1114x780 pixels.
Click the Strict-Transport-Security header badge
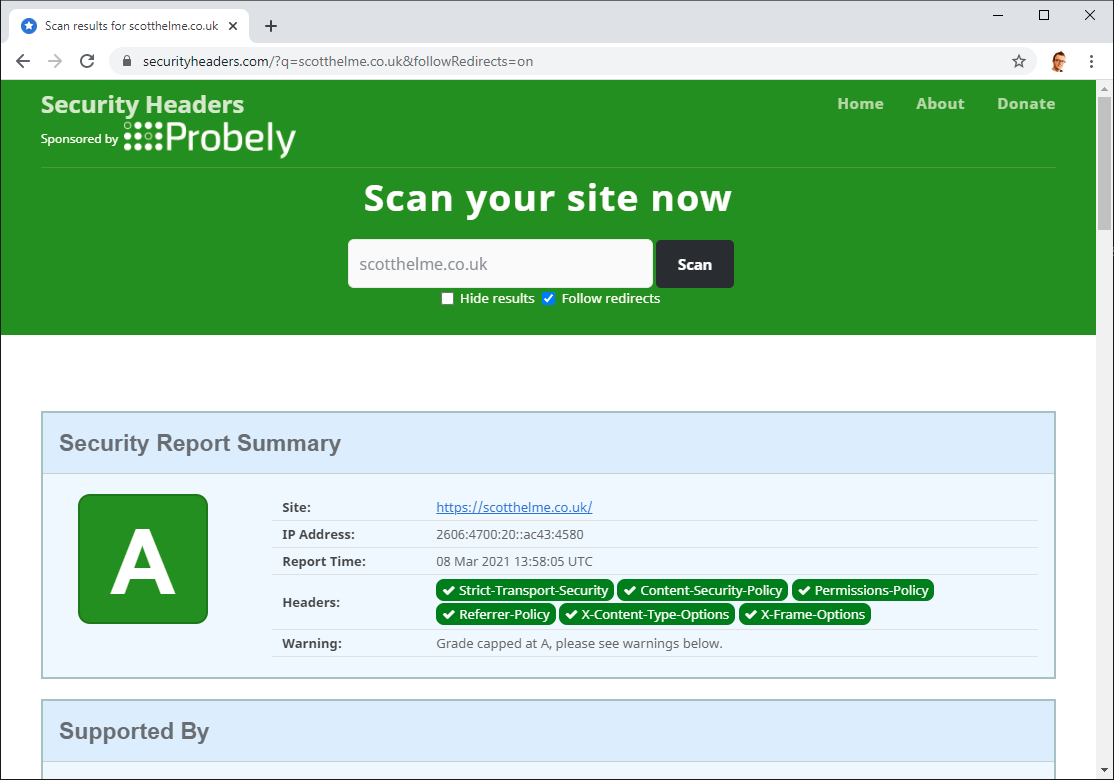click(x=525, y=590)
